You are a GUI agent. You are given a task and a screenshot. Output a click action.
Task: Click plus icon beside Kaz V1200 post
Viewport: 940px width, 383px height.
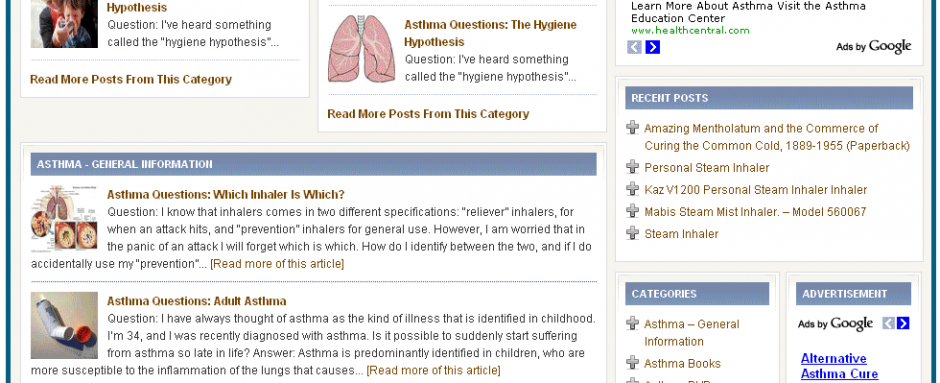point(632,189)
